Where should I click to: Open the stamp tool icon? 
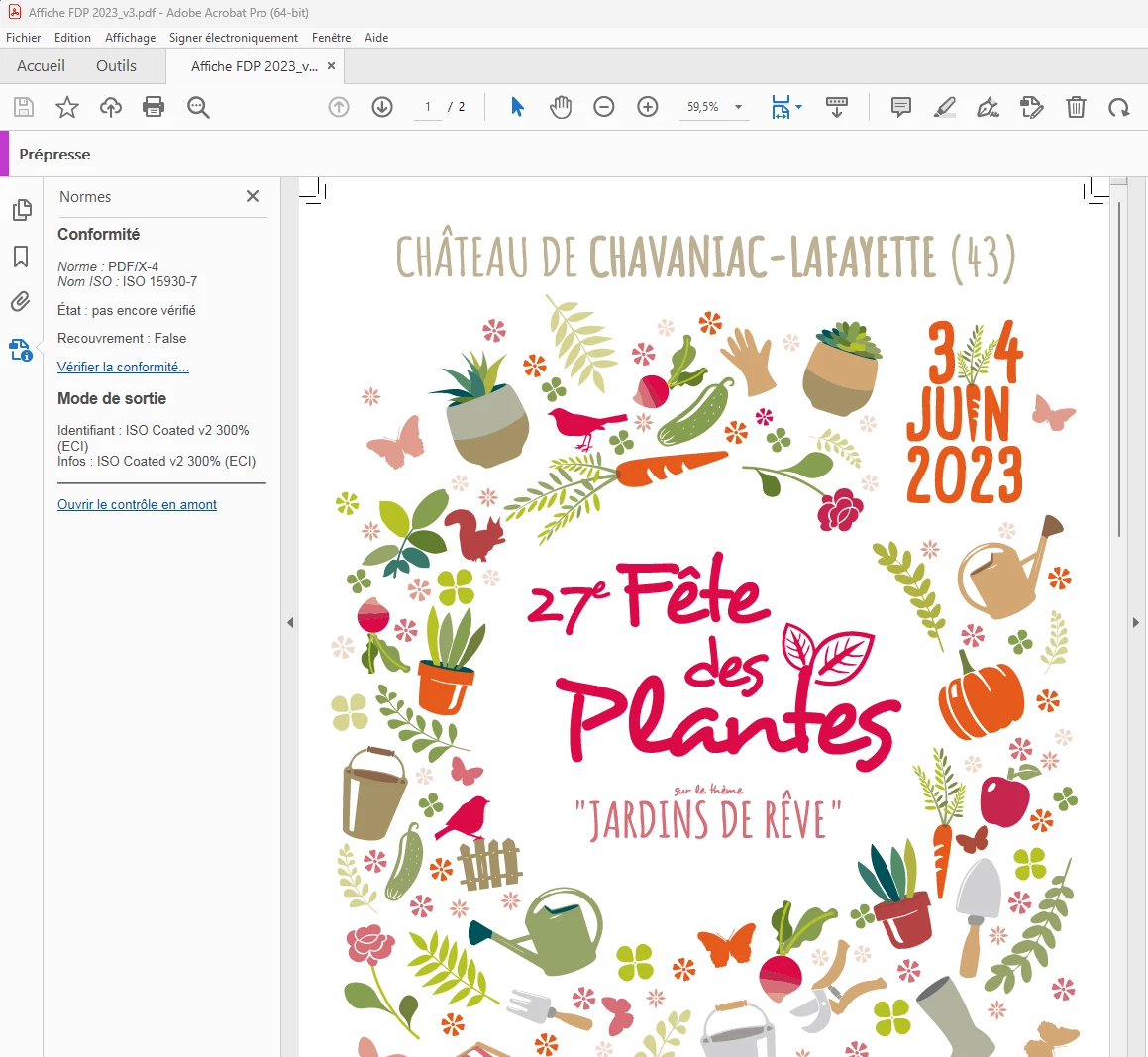[1031, 107]
